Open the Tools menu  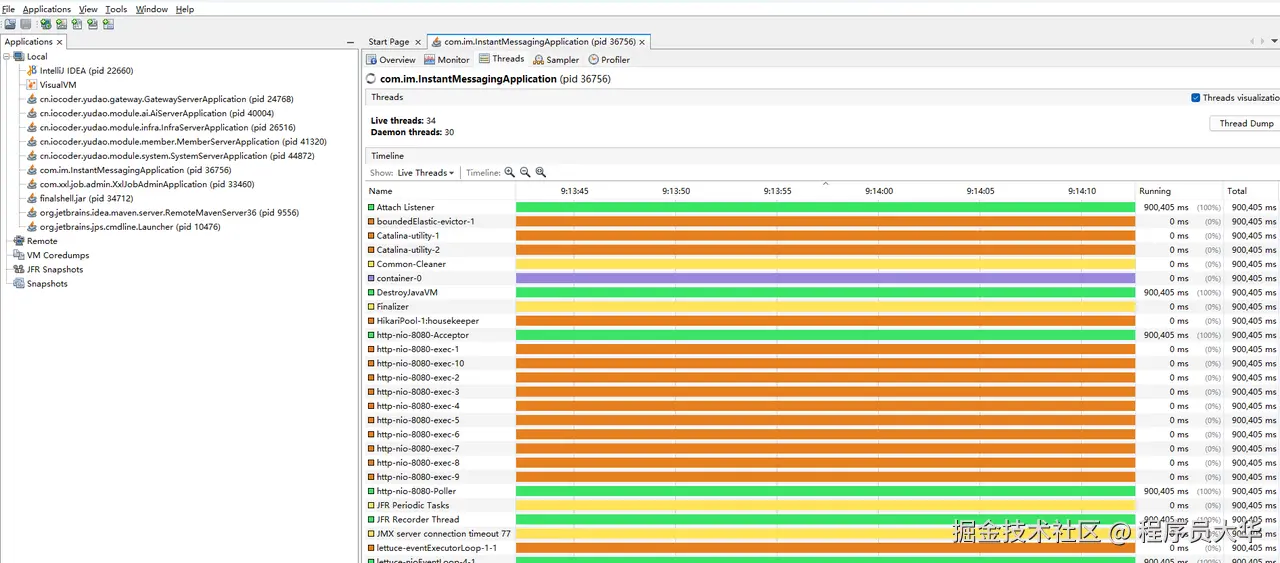pos(116,9)
